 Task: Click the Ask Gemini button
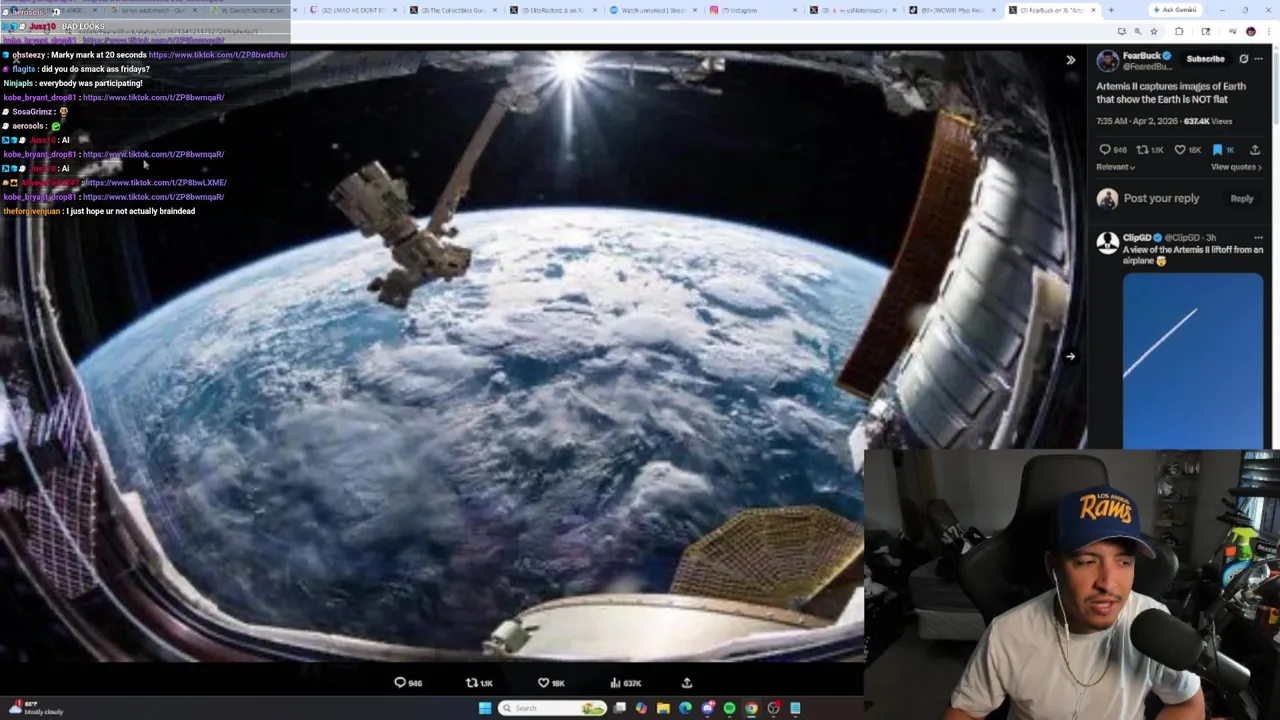coord(1176,10)
